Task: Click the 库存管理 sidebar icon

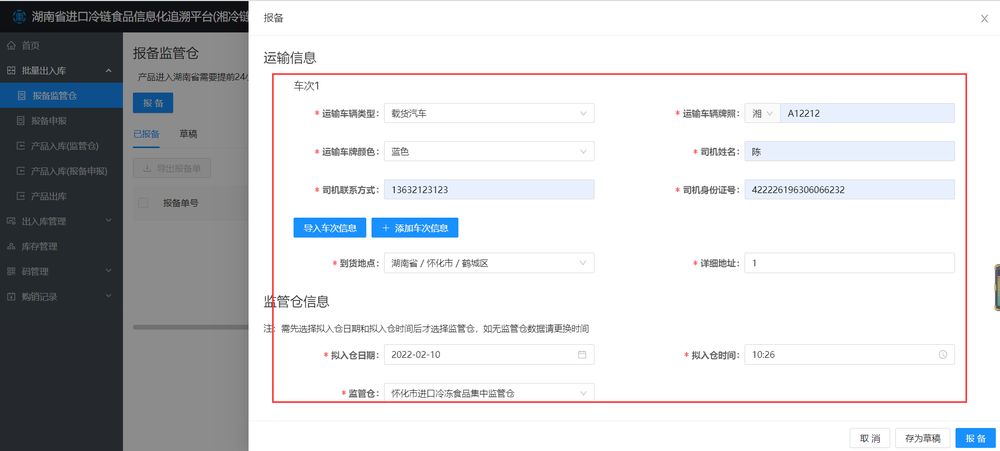Action: (12, 246)
